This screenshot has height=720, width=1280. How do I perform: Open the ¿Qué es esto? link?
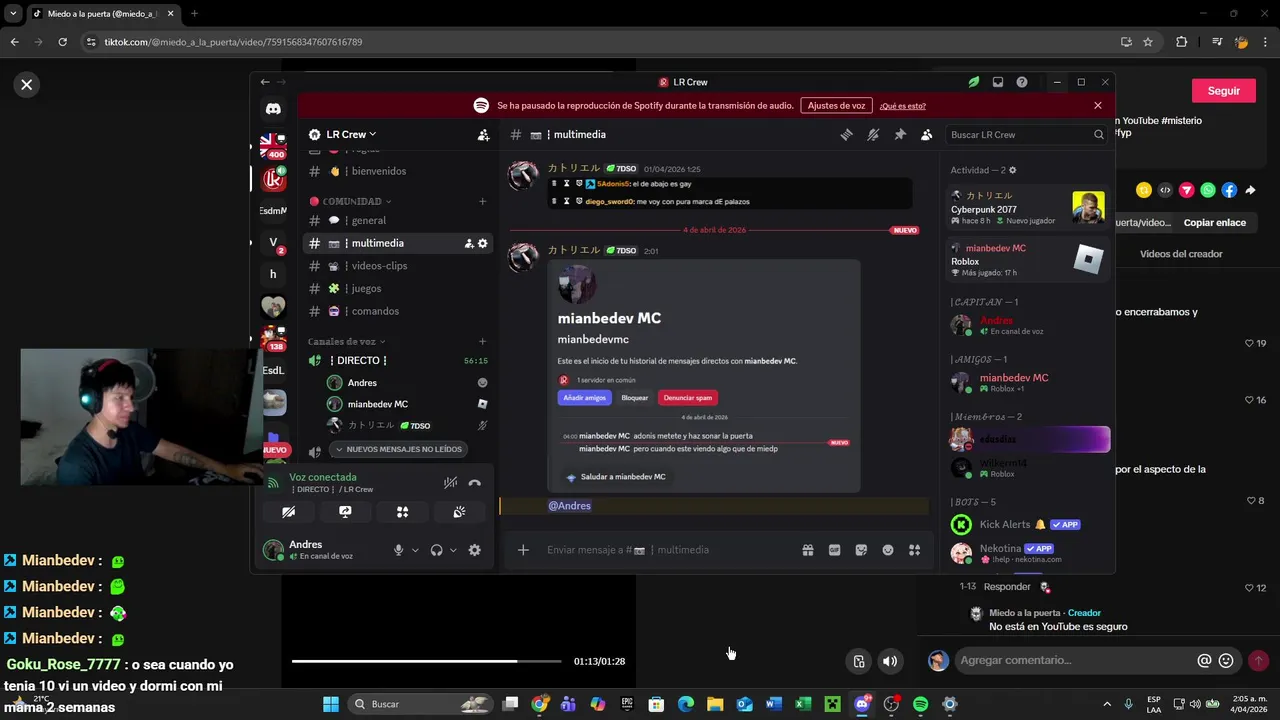(x=903, y=106)
